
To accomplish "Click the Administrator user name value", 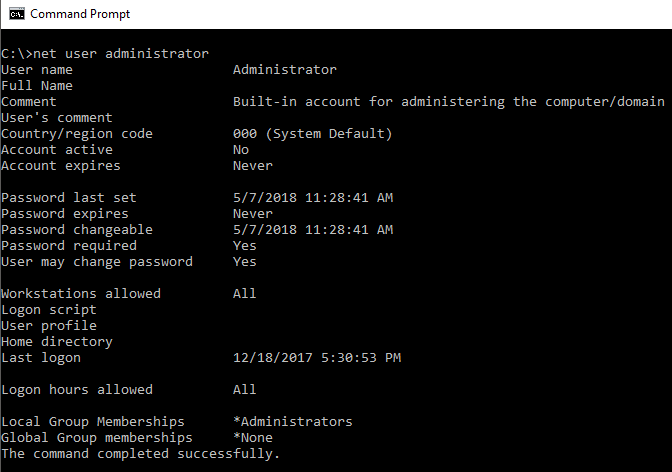I will pyautogui.click(x=284, y=70).
